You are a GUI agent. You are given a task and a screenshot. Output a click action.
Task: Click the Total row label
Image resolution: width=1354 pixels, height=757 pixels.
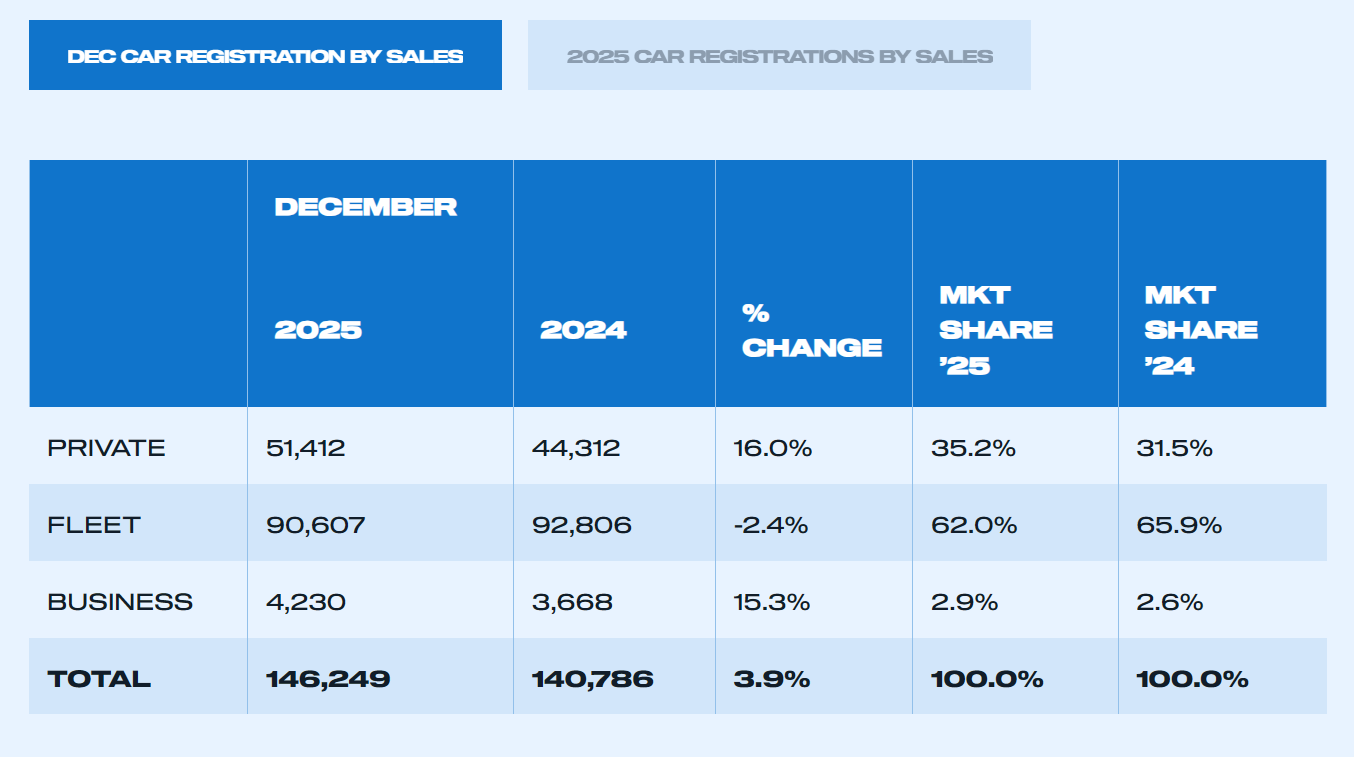(x=99, y=678)
